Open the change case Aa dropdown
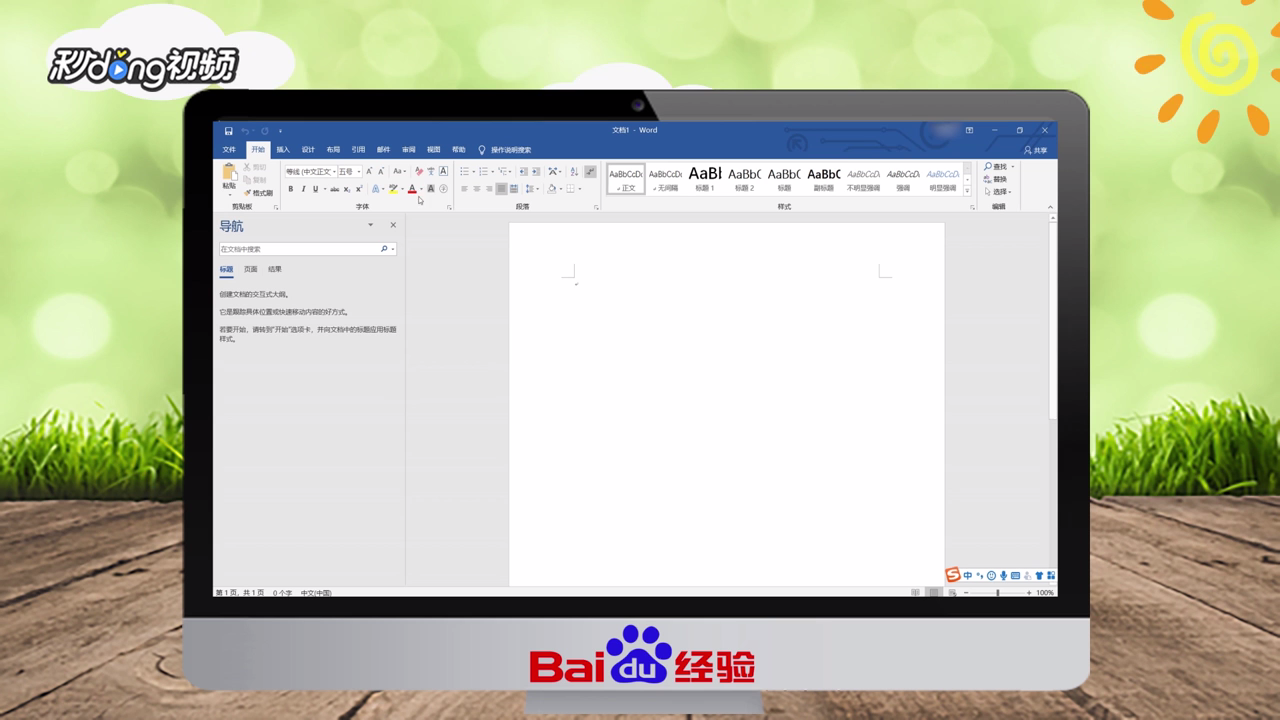The image size is (1280, 720). point(399,171)
